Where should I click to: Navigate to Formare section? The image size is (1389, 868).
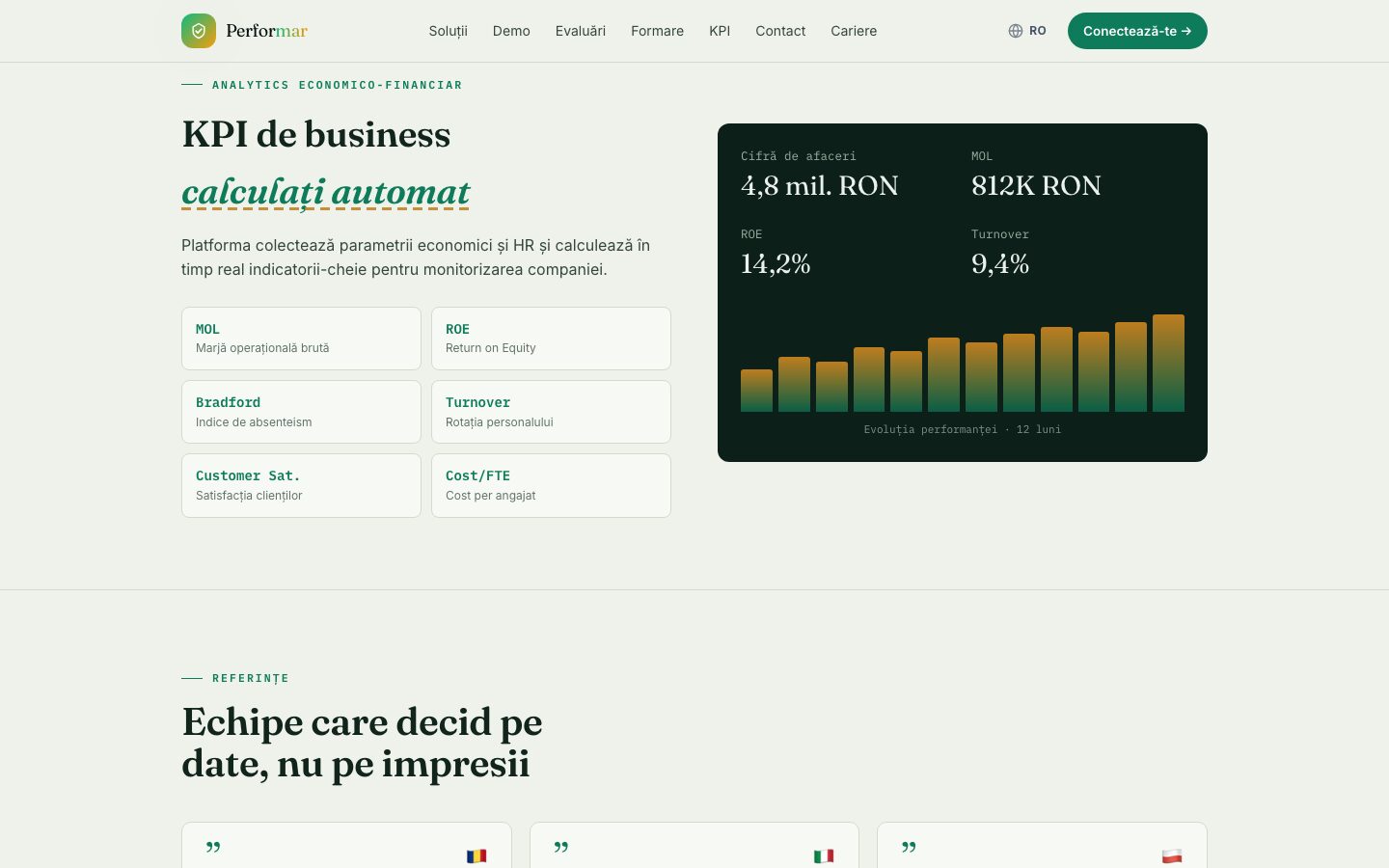[x=658, y=31]
